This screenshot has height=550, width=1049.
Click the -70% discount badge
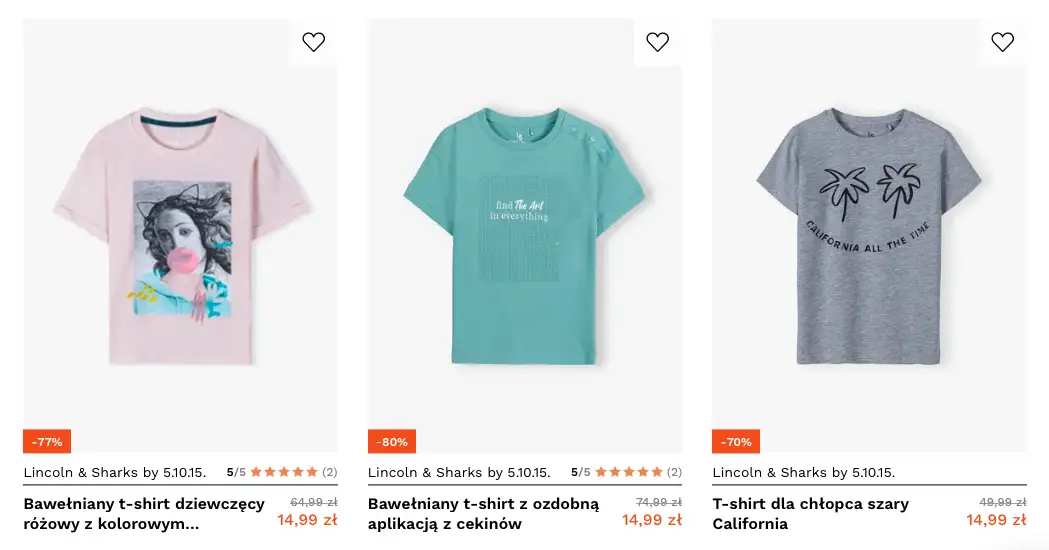736,441
